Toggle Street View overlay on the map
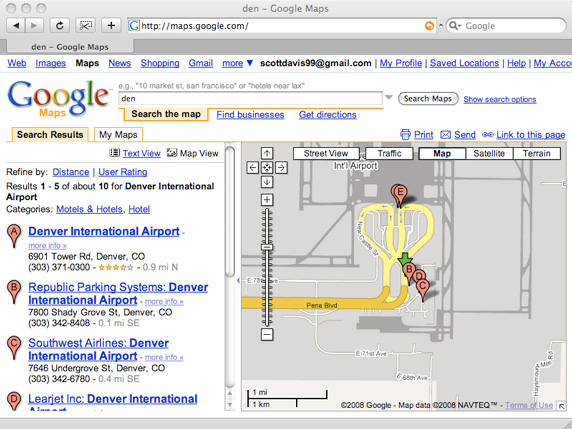Image resolution: width=572 pixels, height=429 pixels. coord(326,154)
